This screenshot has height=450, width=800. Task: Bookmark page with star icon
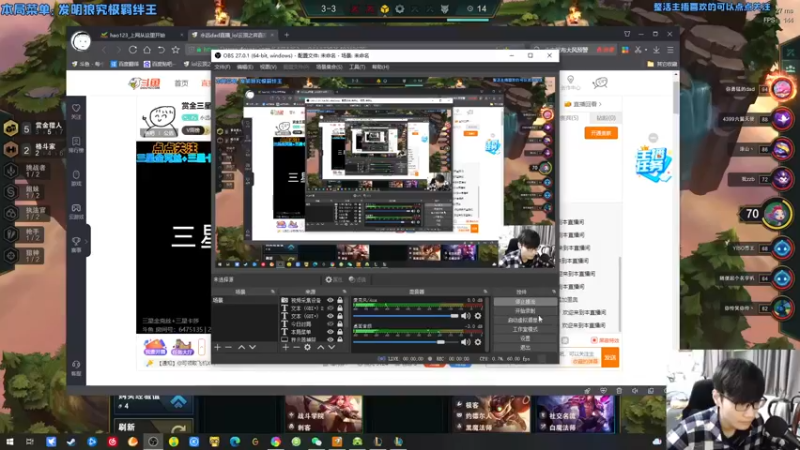(176, 50)
